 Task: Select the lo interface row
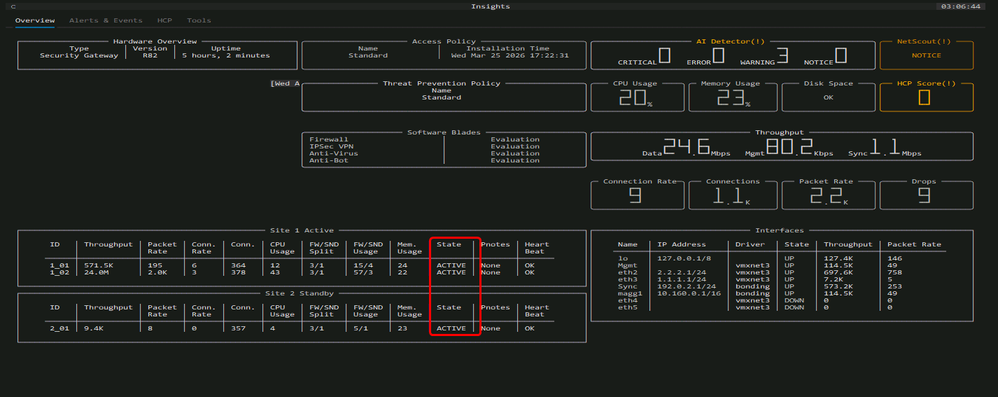pyautogui.click(x=780, y=258)
